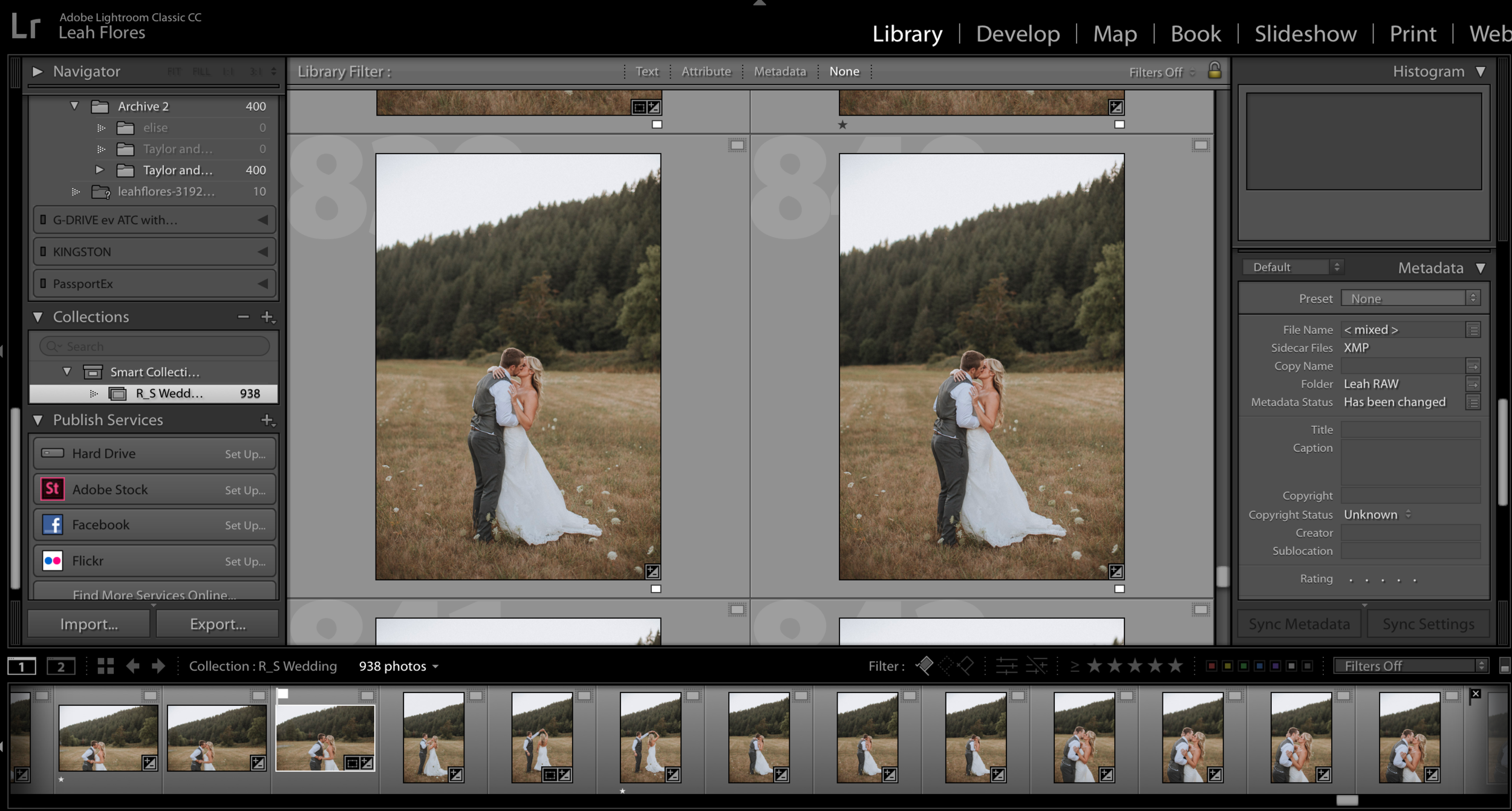This screenshot has height=811, width=1512.
Task: Click File Name field action icon
Action: [x=1473, y=330]
